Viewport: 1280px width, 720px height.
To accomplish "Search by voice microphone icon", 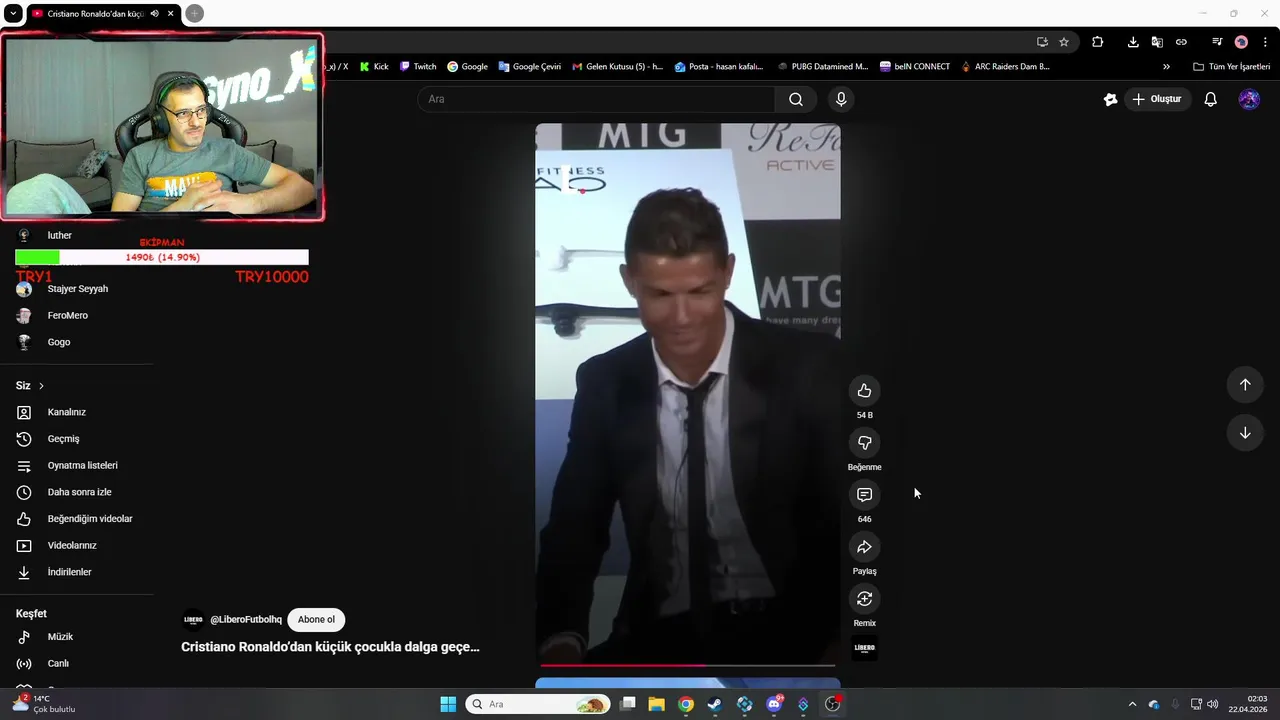I will (x=841, y=99).
